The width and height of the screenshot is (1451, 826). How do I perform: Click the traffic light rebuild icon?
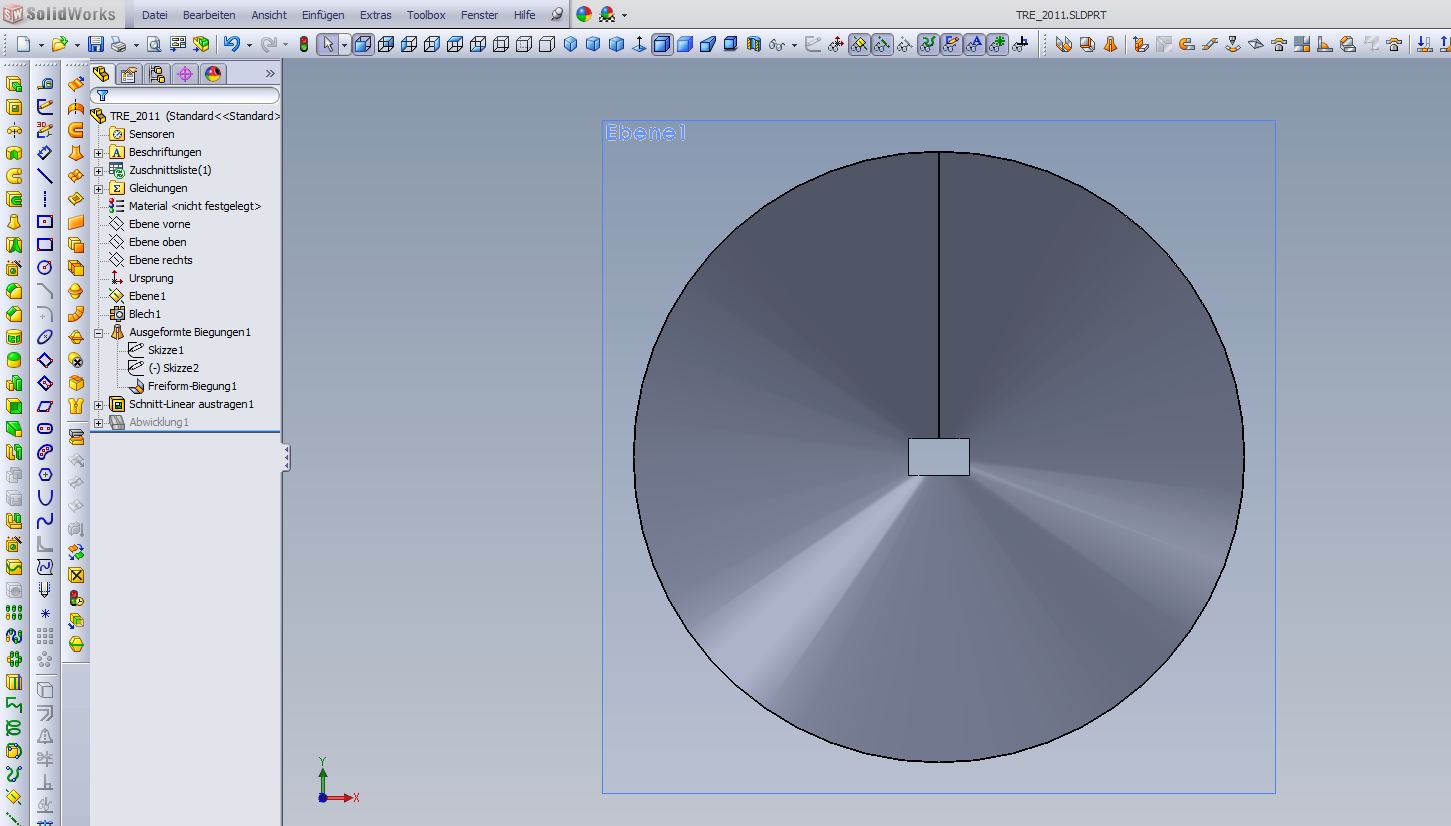pyautogui.click(x=304, y=44)
